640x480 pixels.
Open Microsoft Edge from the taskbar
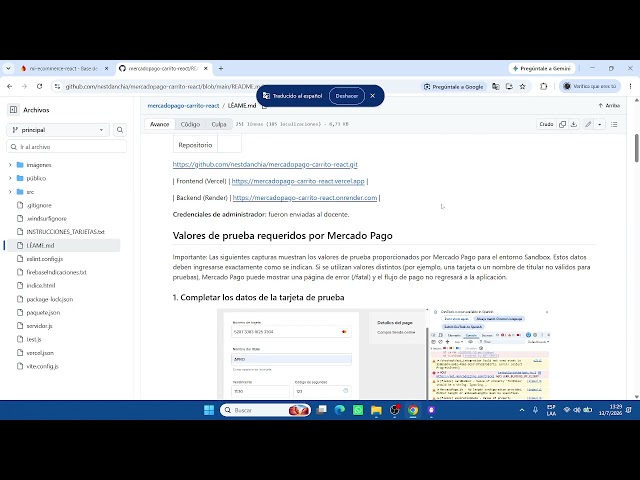(x=340, y=410)
